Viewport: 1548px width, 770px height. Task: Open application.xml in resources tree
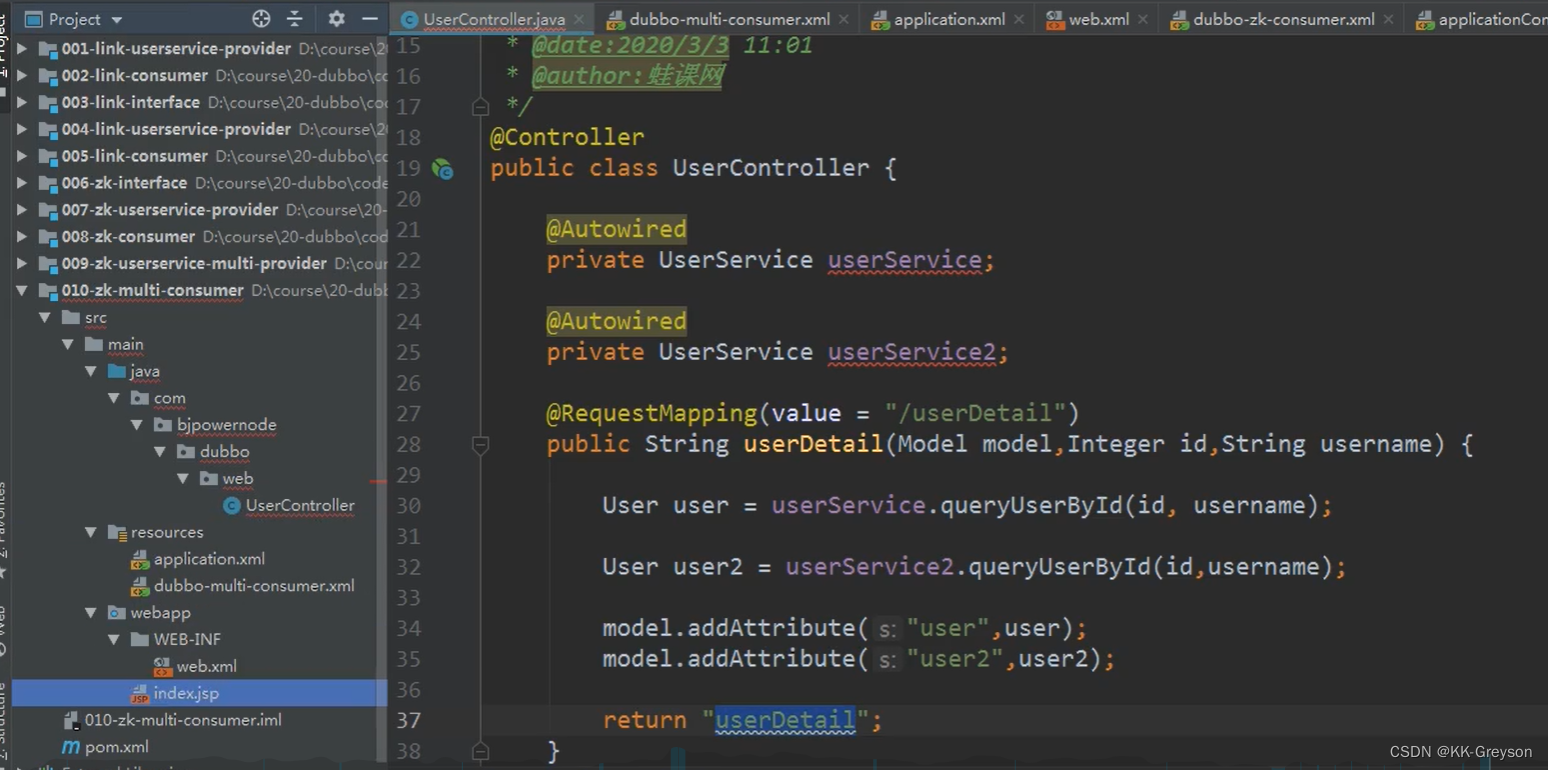point(209,560)
